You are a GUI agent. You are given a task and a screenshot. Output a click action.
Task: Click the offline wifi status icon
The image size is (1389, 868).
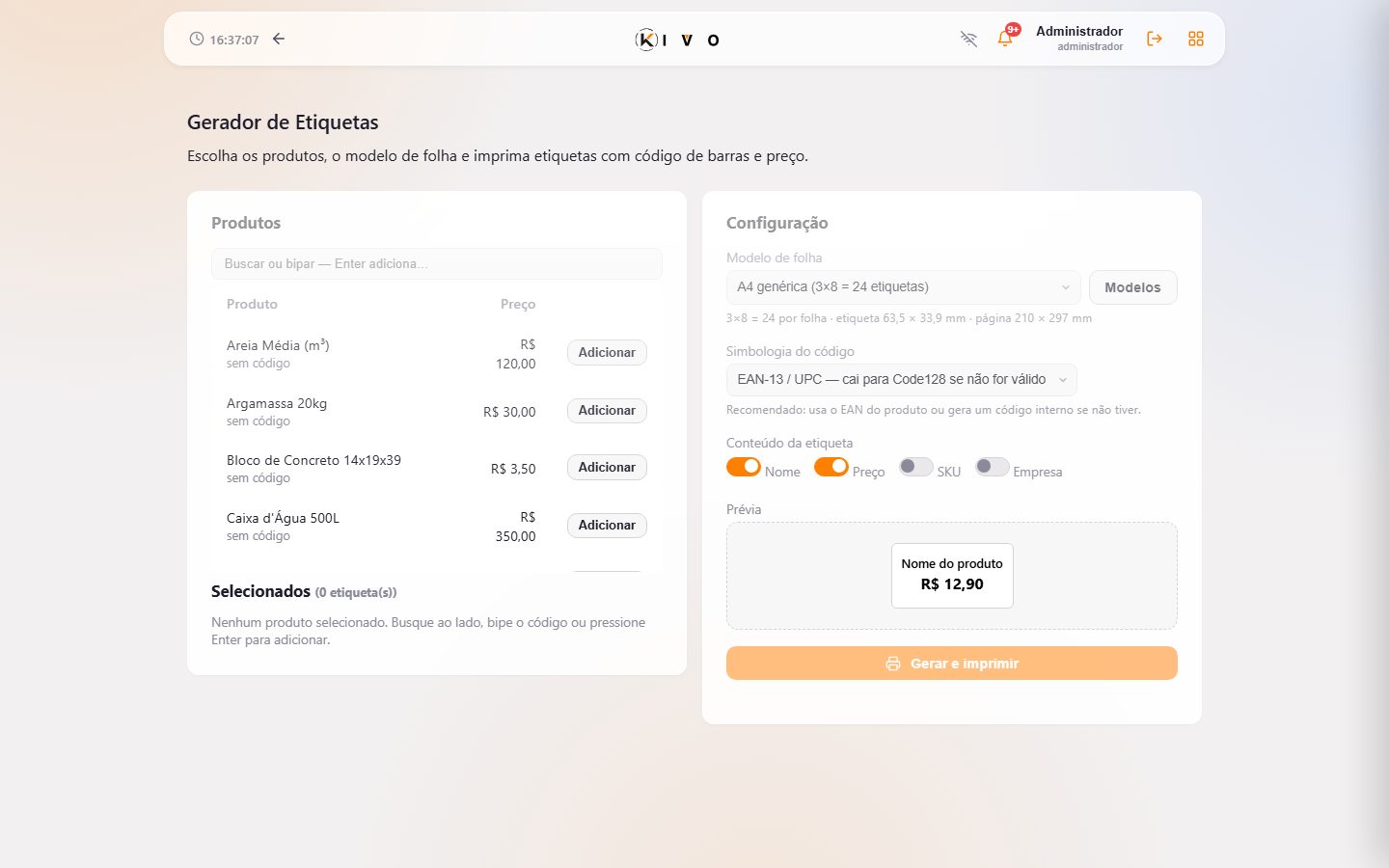[x=968, y=39]
